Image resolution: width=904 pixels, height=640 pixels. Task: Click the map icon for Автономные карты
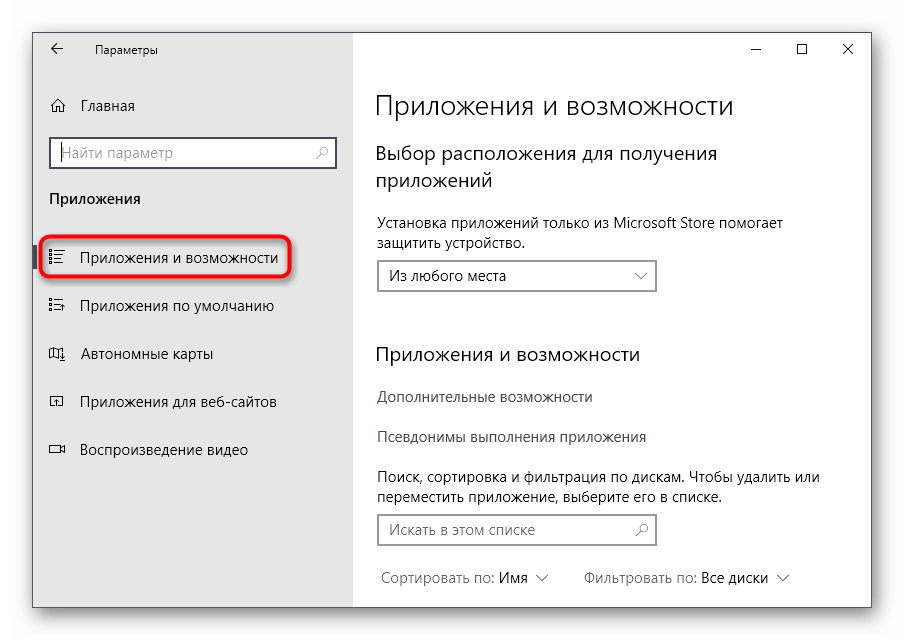pyautogui.click(x=57, y=354)
